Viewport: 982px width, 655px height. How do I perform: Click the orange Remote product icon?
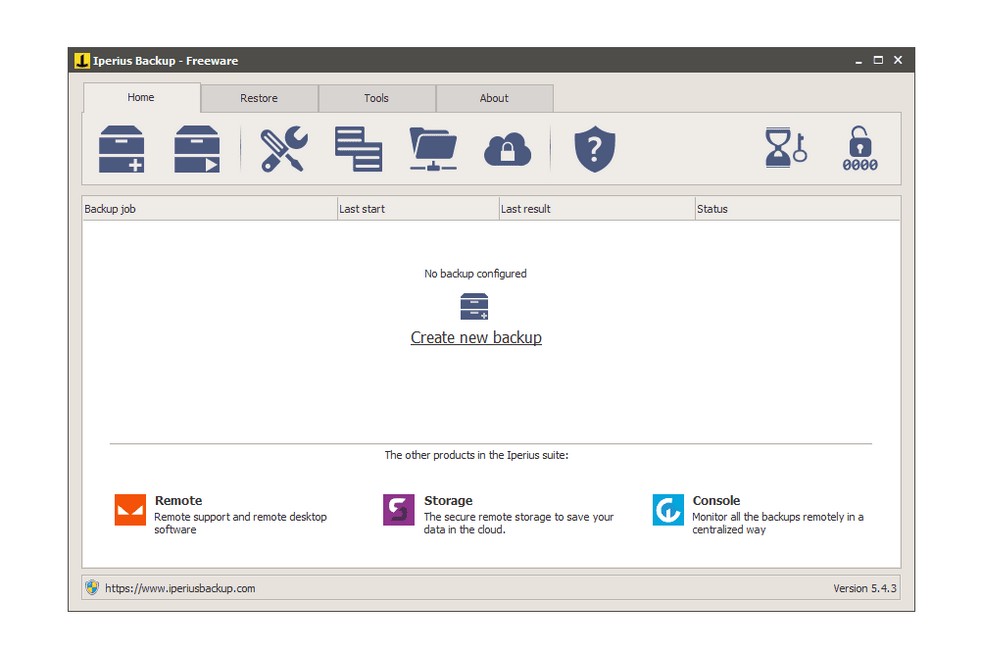point(130,510)
